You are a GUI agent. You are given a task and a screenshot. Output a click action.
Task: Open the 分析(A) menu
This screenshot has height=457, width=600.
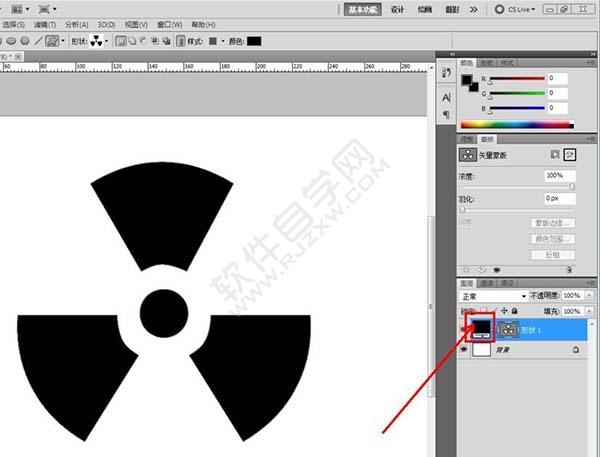[77, 24]
